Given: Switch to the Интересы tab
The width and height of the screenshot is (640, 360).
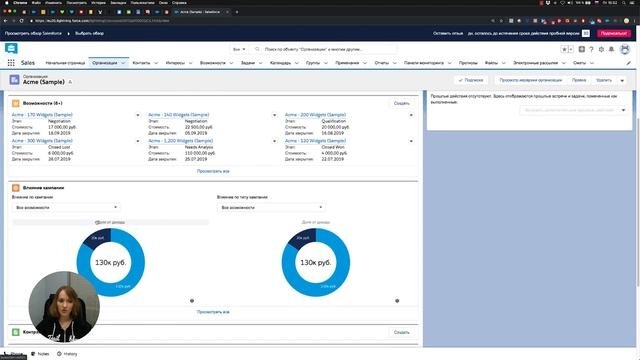Looking at the screenshot, I should coord(175,63).
